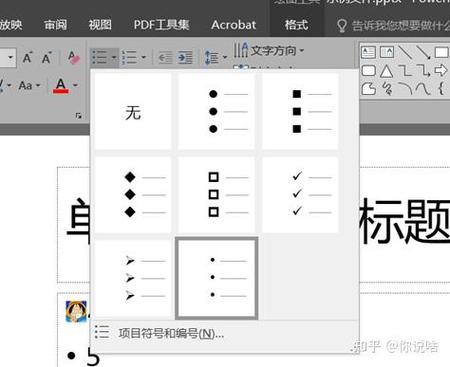Expand the numbering dropdown arrow
Viewport: 450px width, 367px height.
pos(144,58)
